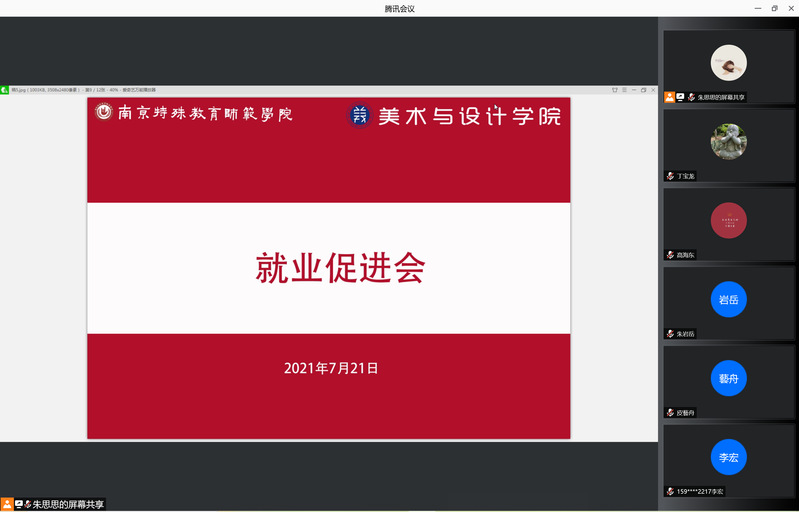
Task: Click the microphone icon beside 朱岩岳's name
Action: click(x=670, y=334)
